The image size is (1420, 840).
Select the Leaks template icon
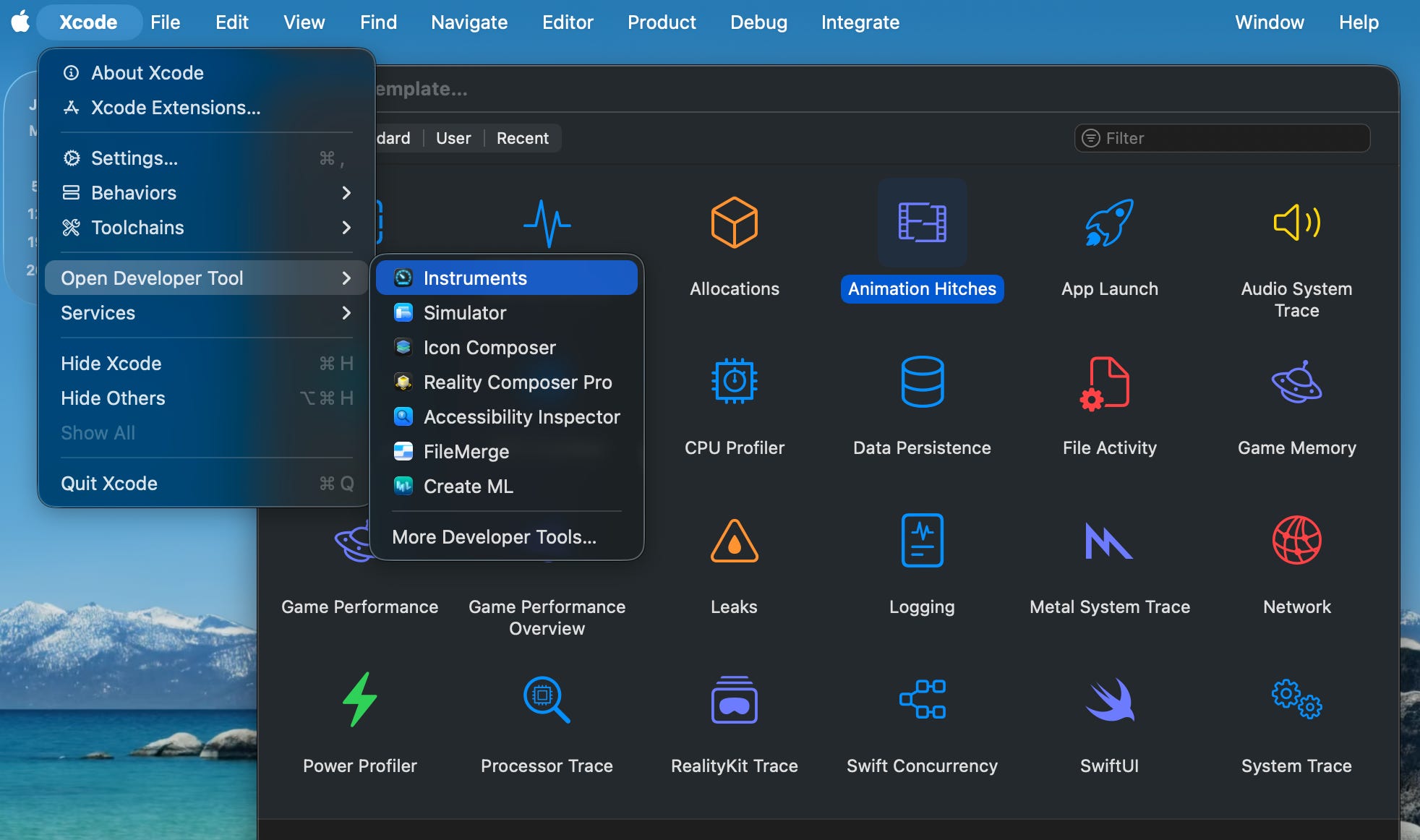point(734,541)
